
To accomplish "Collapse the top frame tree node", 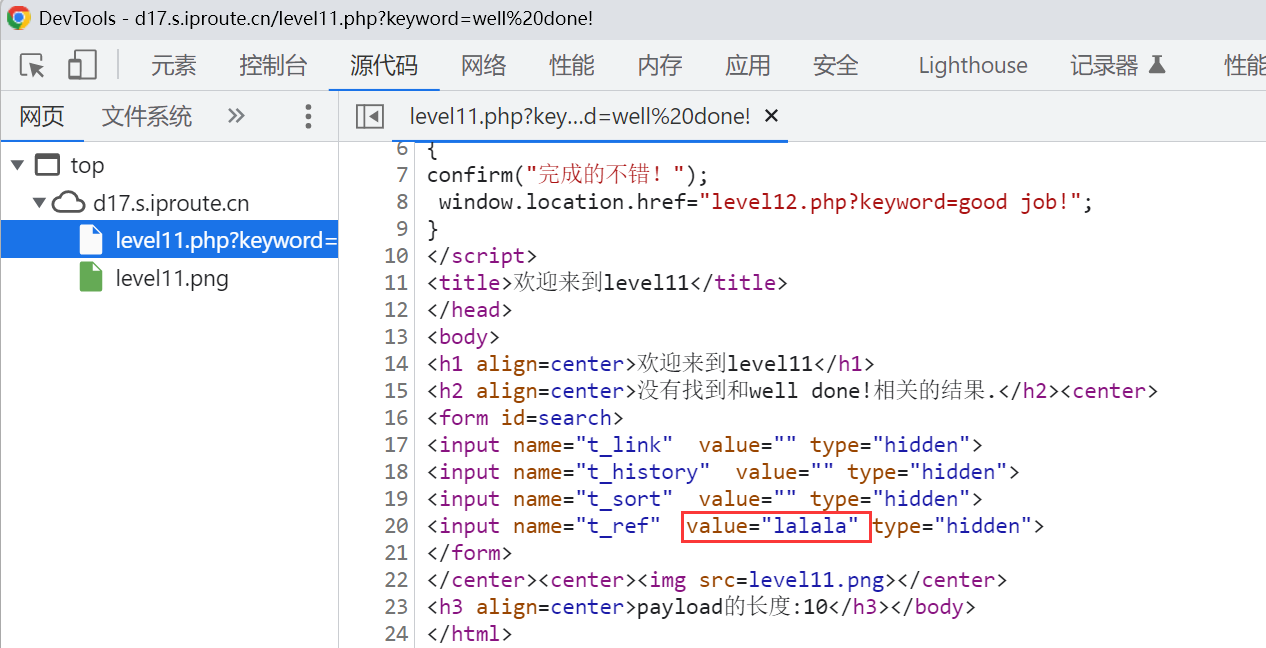I will point(17,165).
